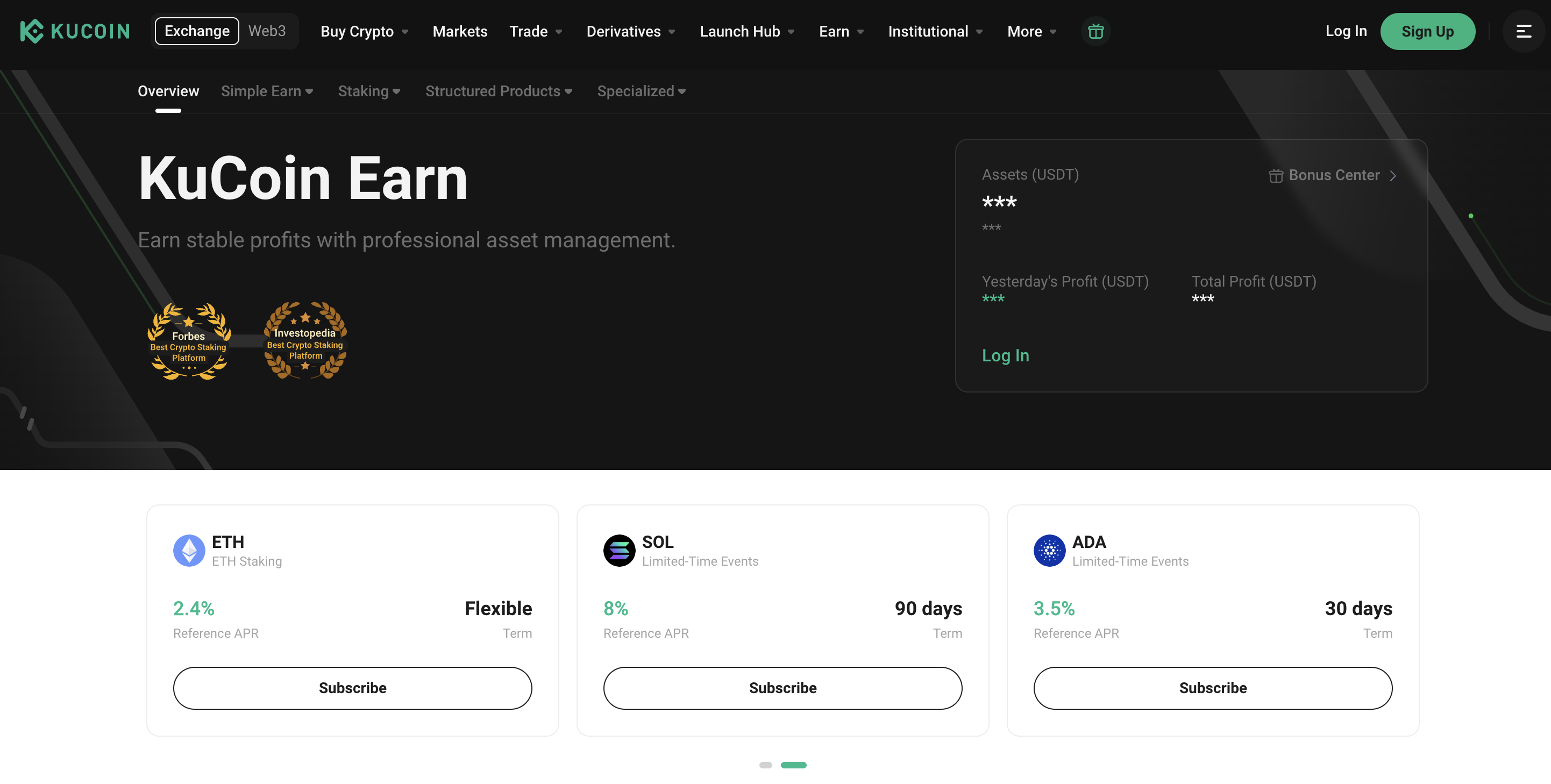
Task: Click the SOL coin icon
Action: pyautogui.click(x=619, y=551)
